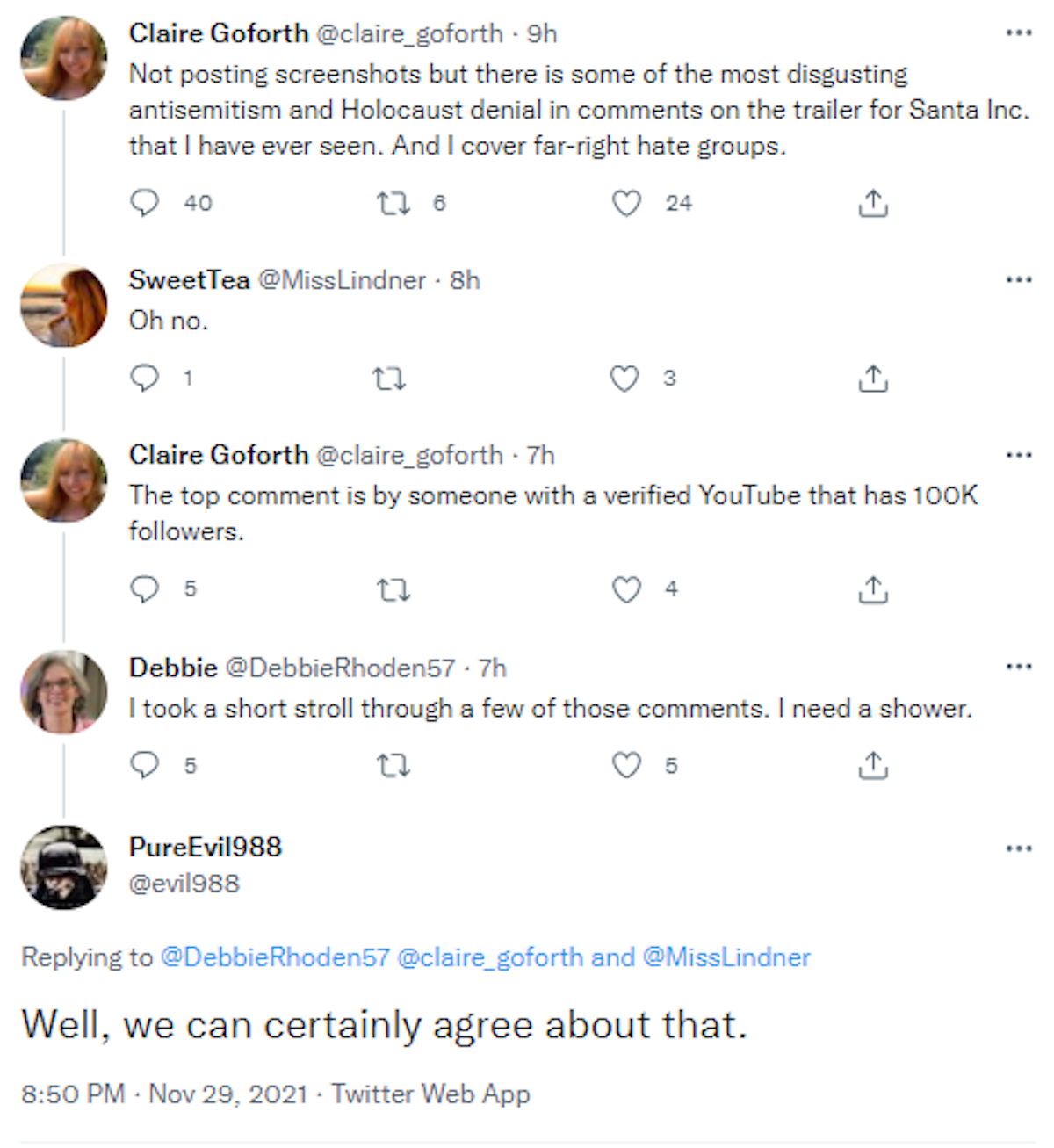
Task: Reply to Claire's verified YouTube tweet
Action: click(x=145, y=589)
